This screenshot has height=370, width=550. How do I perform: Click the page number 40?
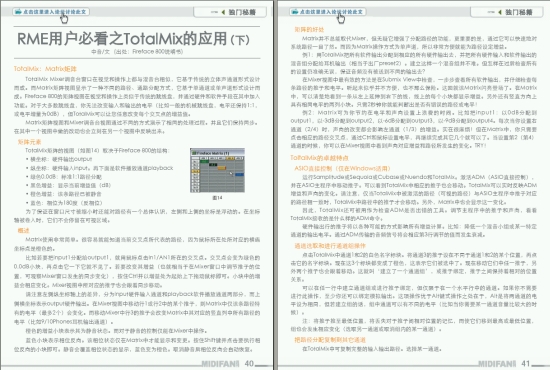(x=249, y=364)
